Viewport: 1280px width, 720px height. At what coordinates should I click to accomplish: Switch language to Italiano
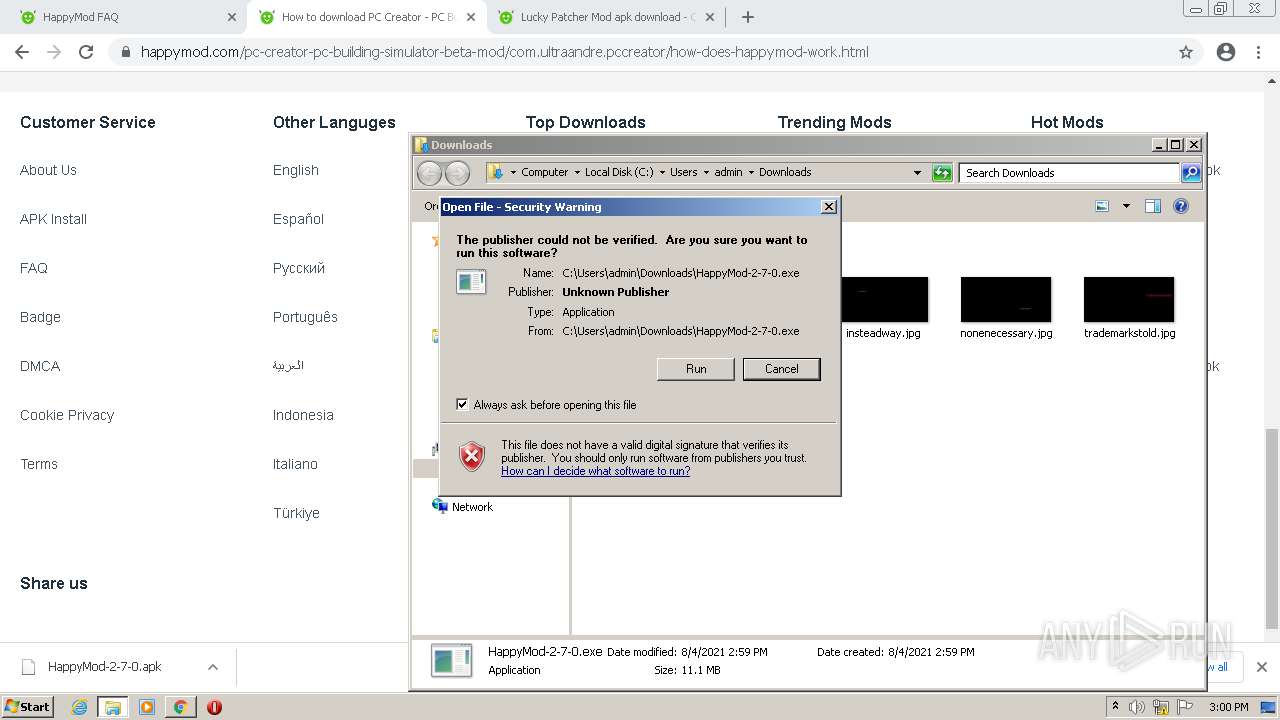click(295, 464)
